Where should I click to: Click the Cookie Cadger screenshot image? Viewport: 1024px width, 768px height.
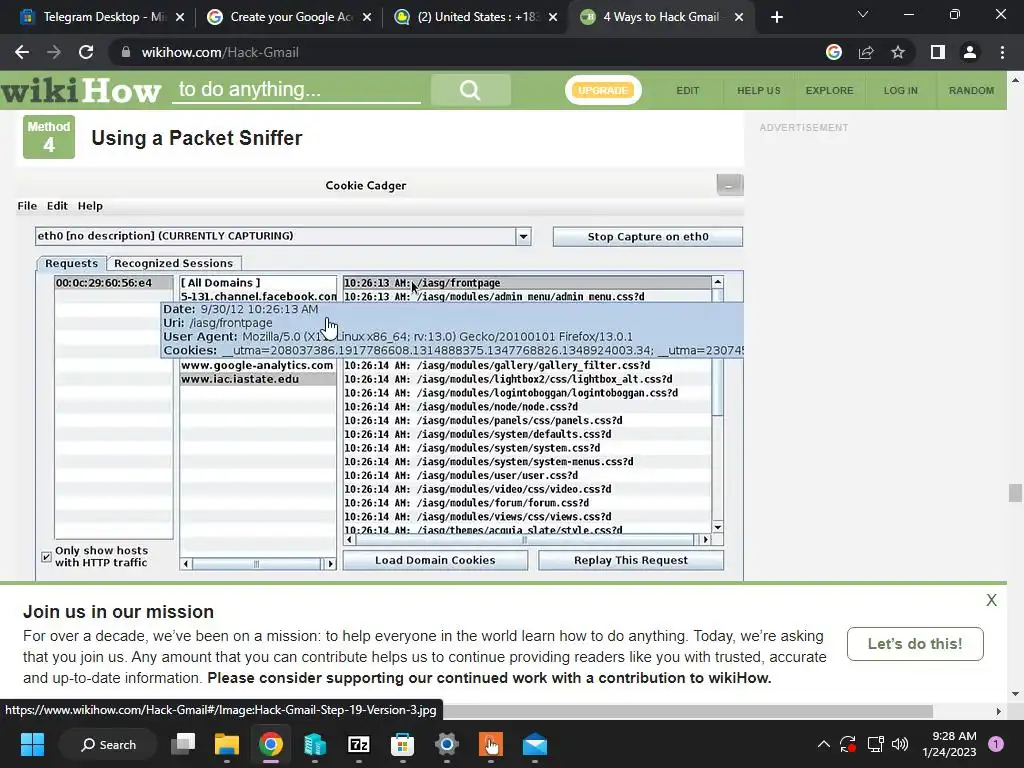pos(380,376)
